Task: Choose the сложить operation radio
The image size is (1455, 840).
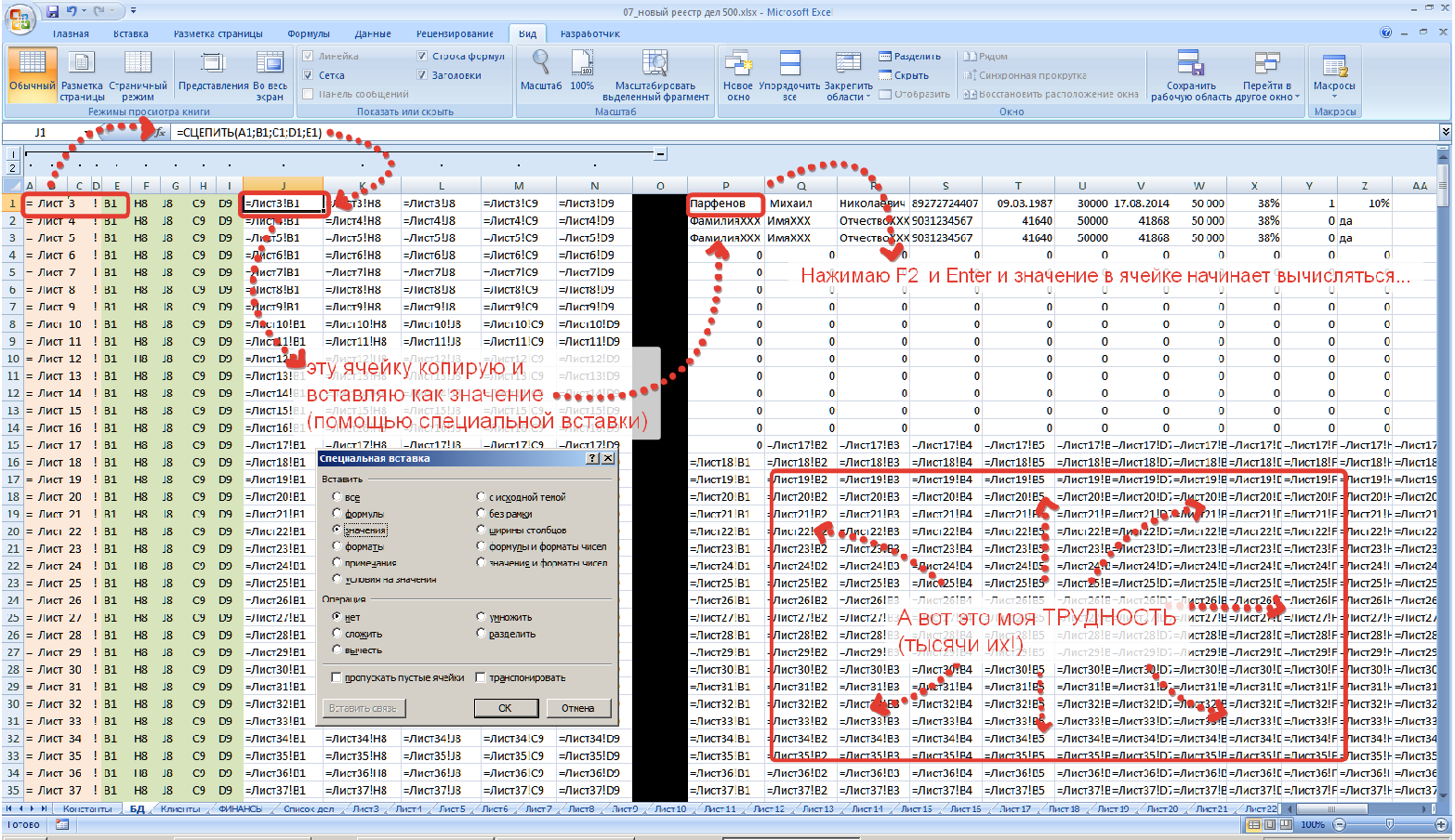Action: tap(337, 634)
